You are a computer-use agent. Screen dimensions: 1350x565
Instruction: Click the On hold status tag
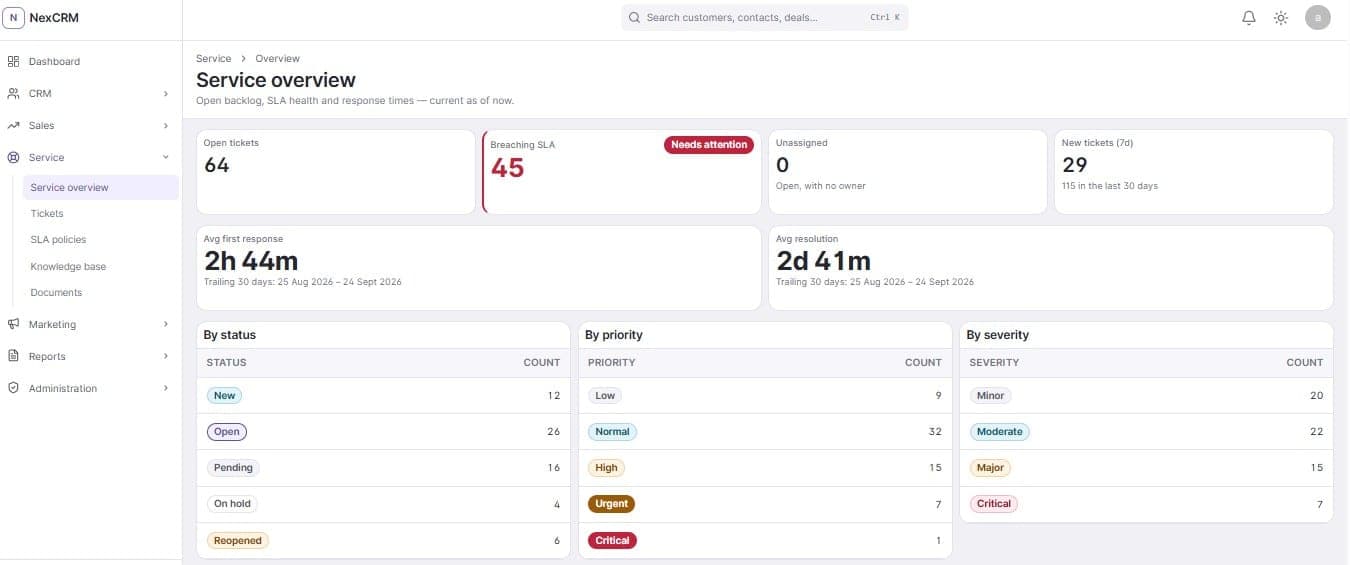232,504
